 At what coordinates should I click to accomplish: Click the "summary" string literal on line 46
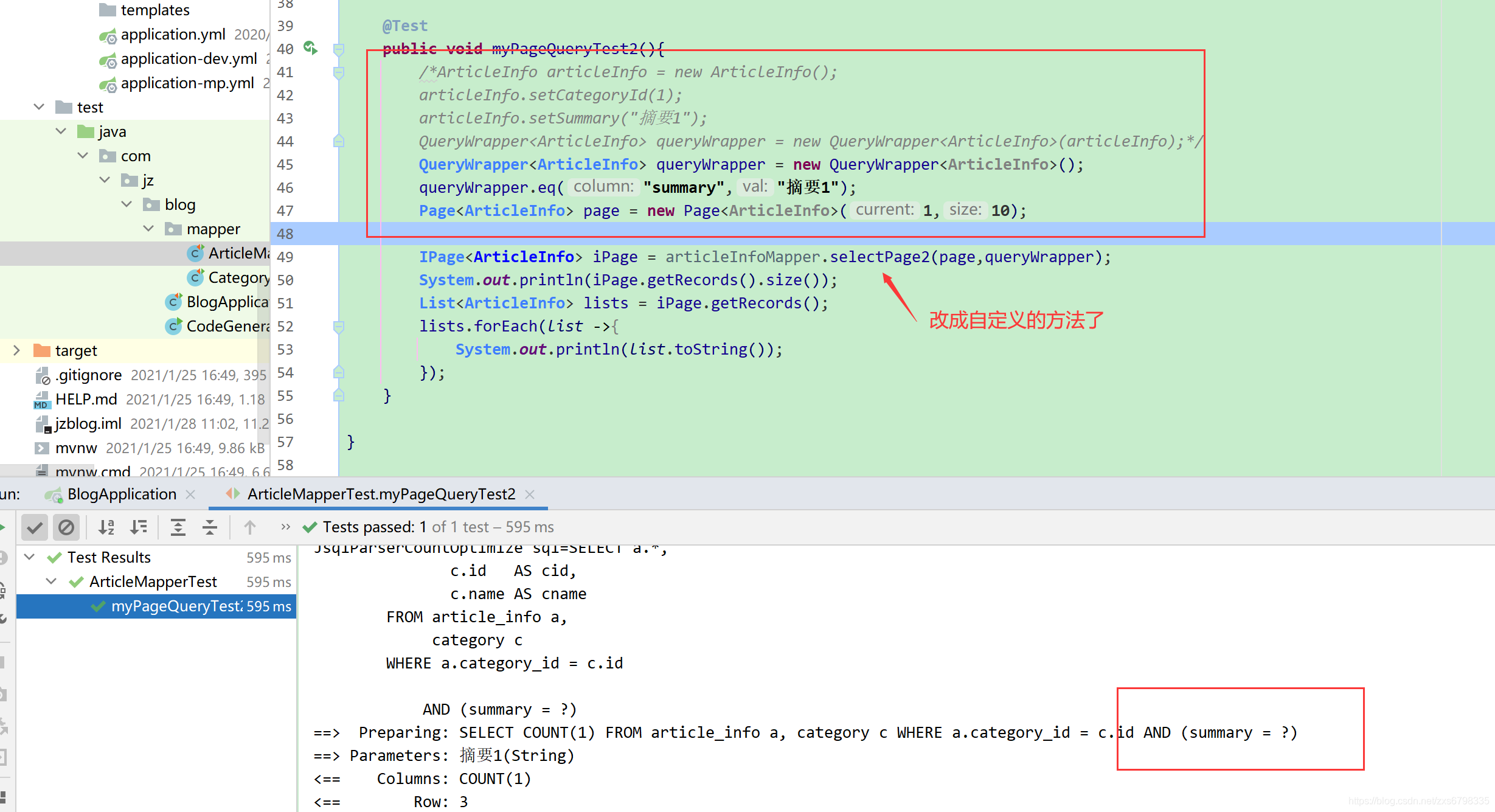click(684, 187)
